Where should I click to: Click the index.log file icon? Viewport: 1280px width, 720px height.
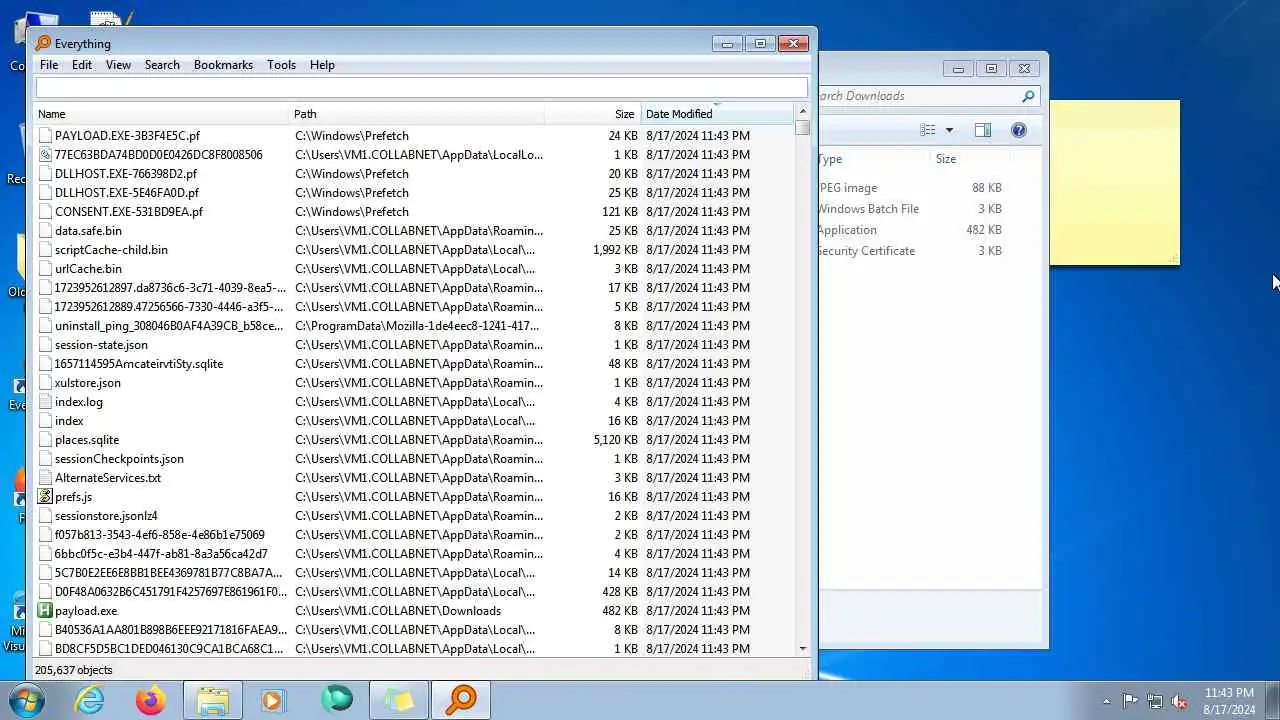[x=45, y=401]
